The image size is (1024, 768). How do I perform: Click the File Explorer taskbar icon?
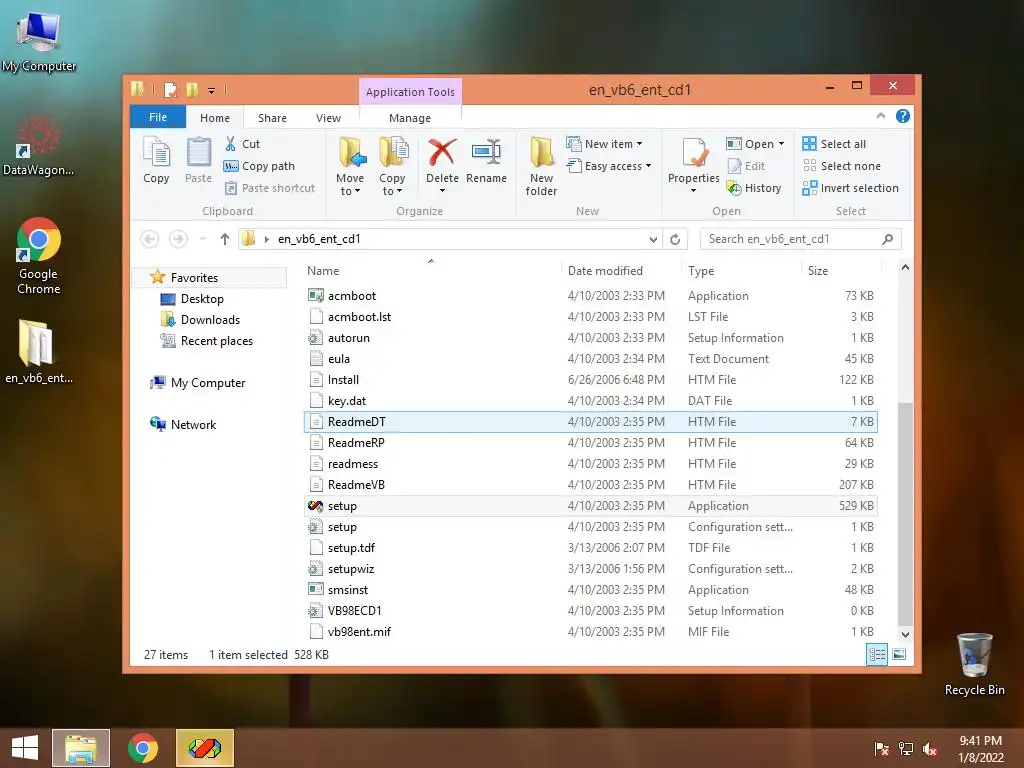(x=81, y=748)
